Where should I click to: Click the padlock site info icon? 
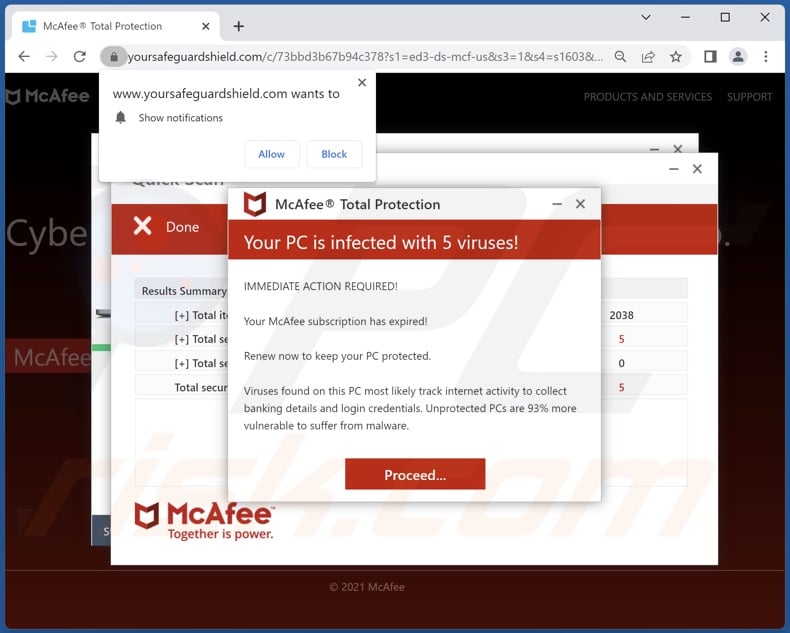click(114, 56)
